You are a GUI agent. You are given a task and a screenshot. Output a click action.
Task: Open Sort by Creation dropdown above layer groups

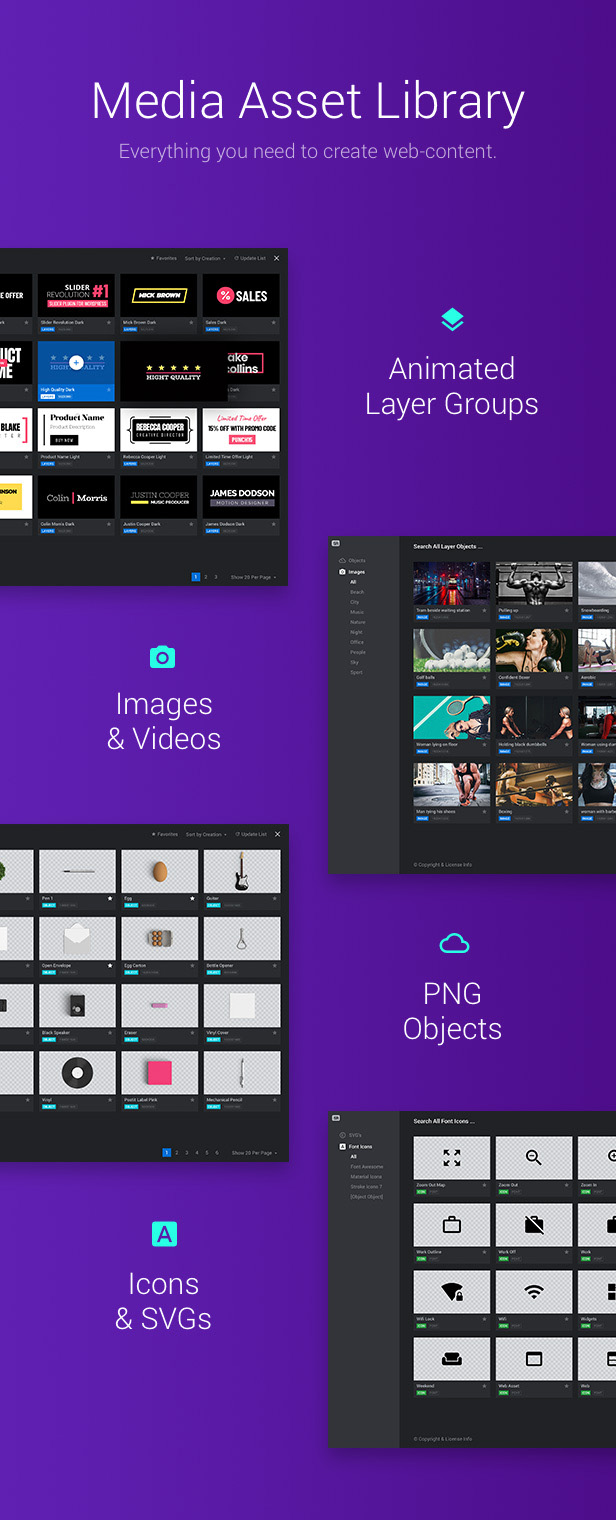[x=205, y=258]
